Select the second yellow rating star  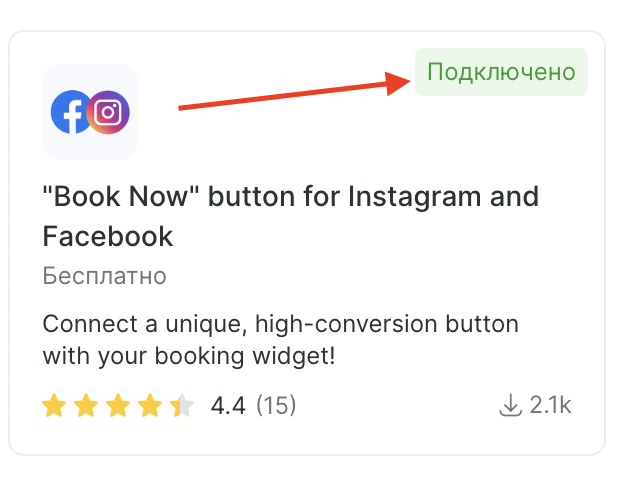click(x=86, y=405)
